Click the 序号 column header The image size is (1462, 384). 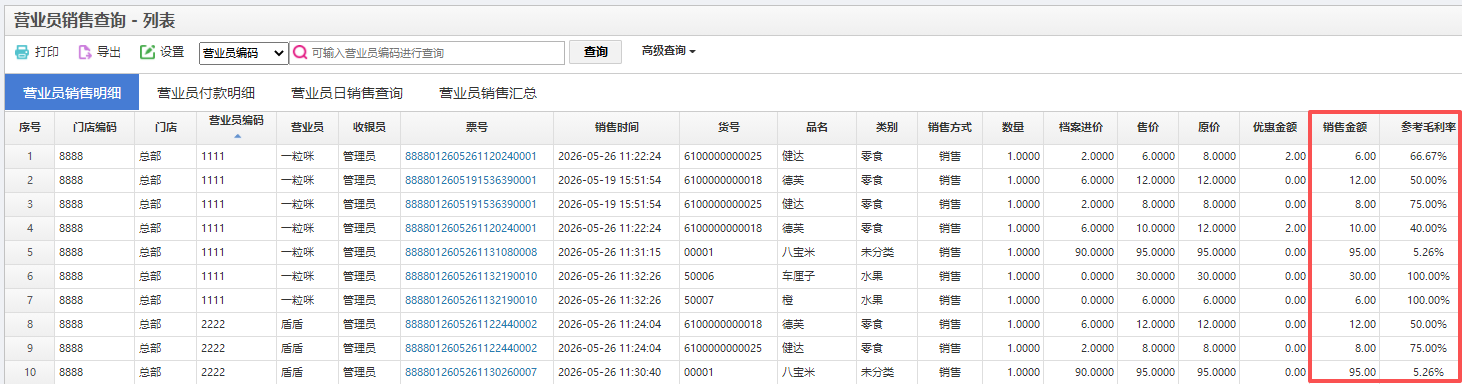click(x=30, y=128)
